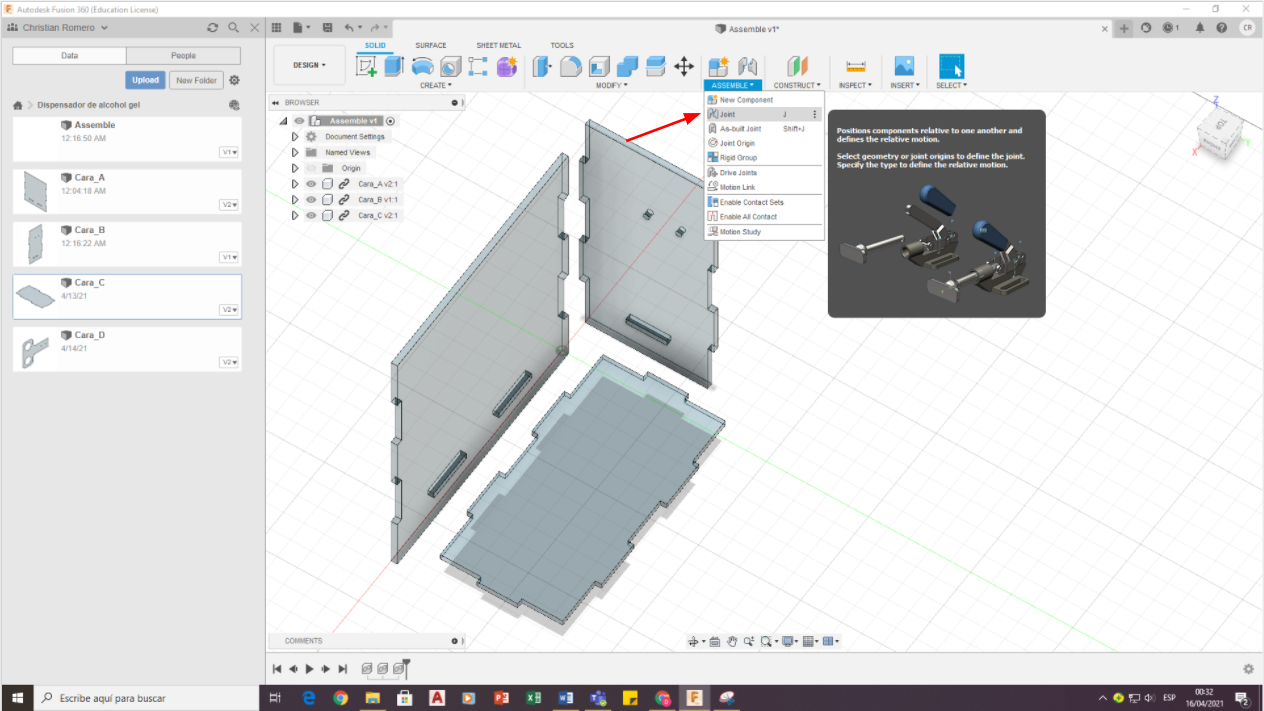Click the Zoom Window navigation icon
Viewport: 1264px width, 711px height.
(x=766, y=641)
